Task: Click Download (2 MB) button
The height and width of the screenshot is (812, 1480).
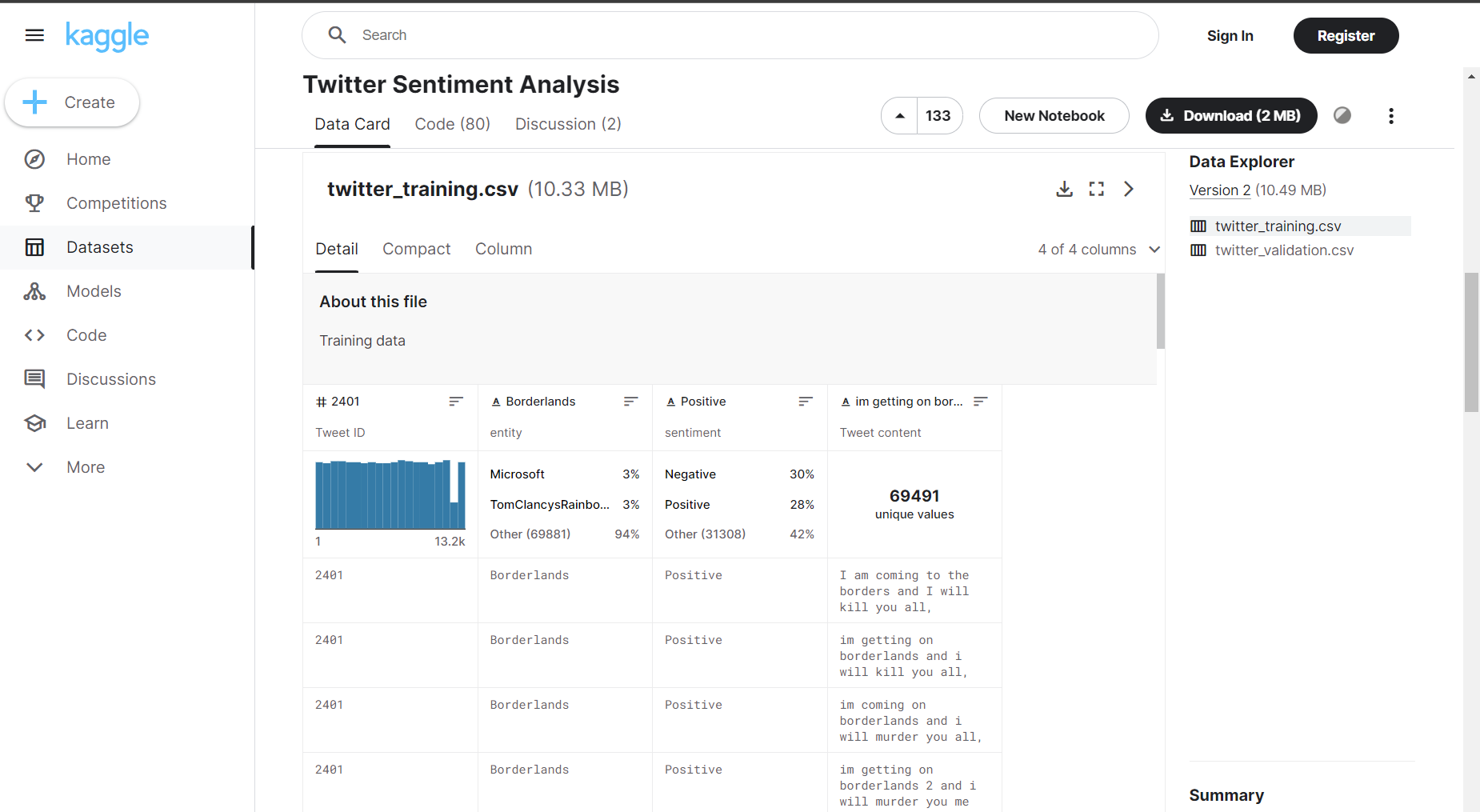Action: click(x=1231, y=116)
